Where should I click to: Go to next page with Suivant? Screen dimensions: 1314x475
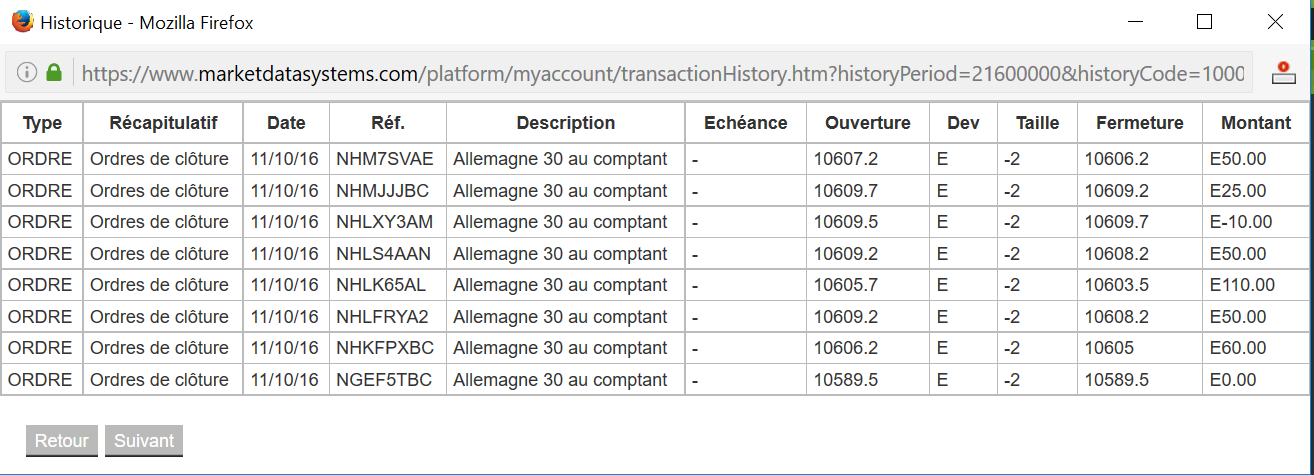(144, 441)
